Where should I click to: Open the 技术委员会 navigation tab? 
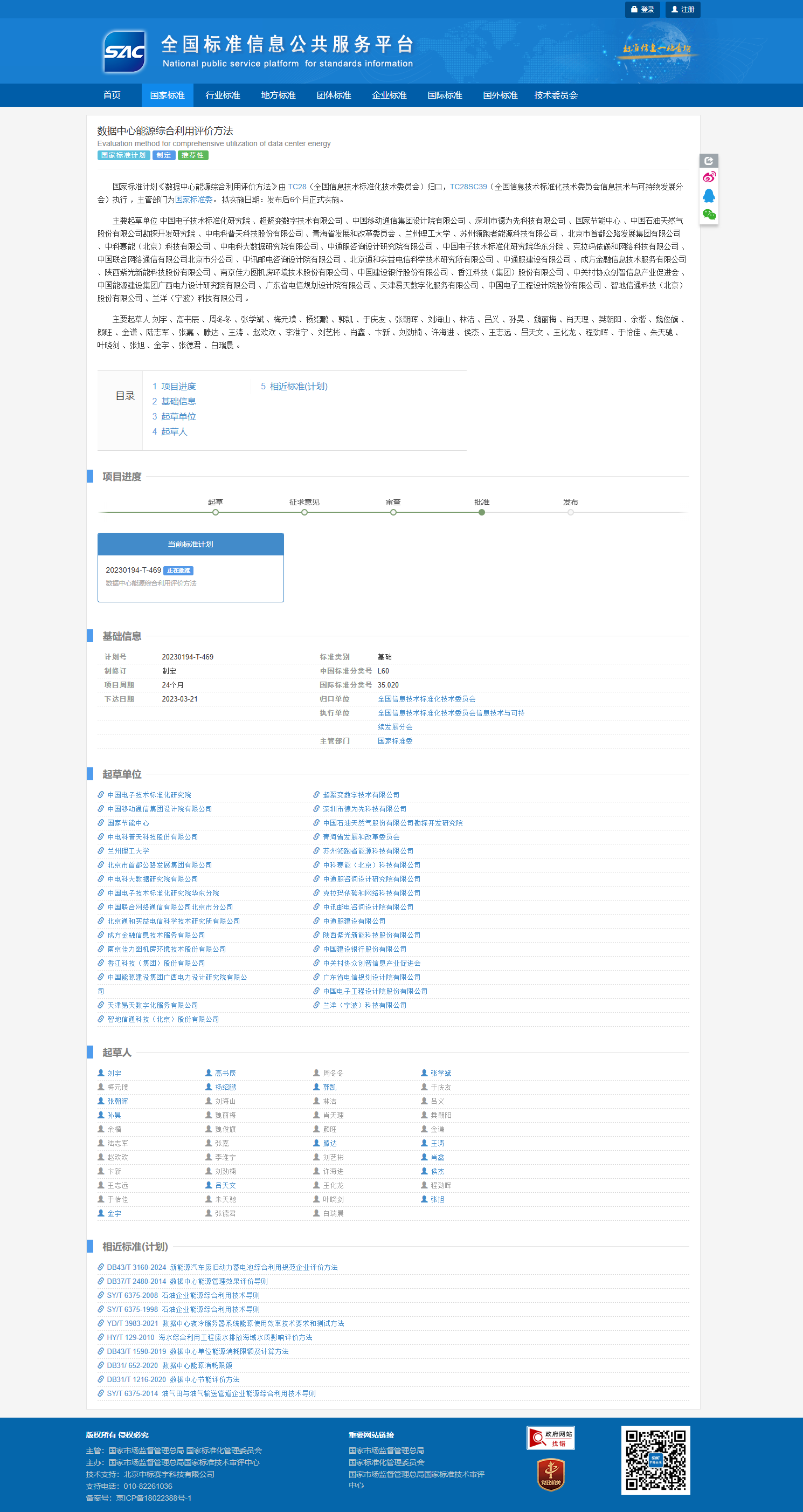click(556, 95)
